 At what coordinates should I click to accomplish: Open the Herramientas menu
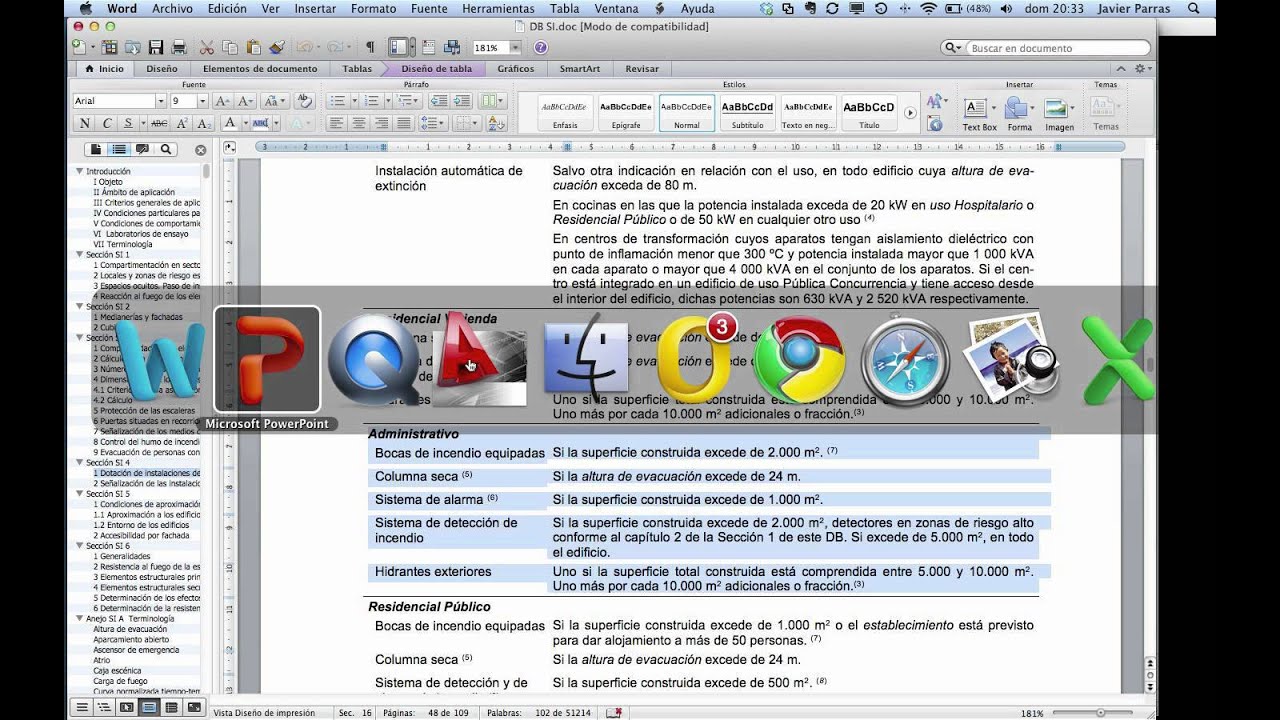498,9
